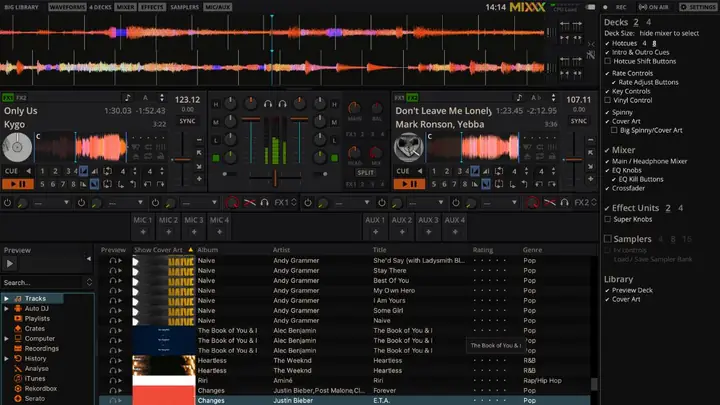Add auxiliary input with AUX 1 plus

click(375, 232)
